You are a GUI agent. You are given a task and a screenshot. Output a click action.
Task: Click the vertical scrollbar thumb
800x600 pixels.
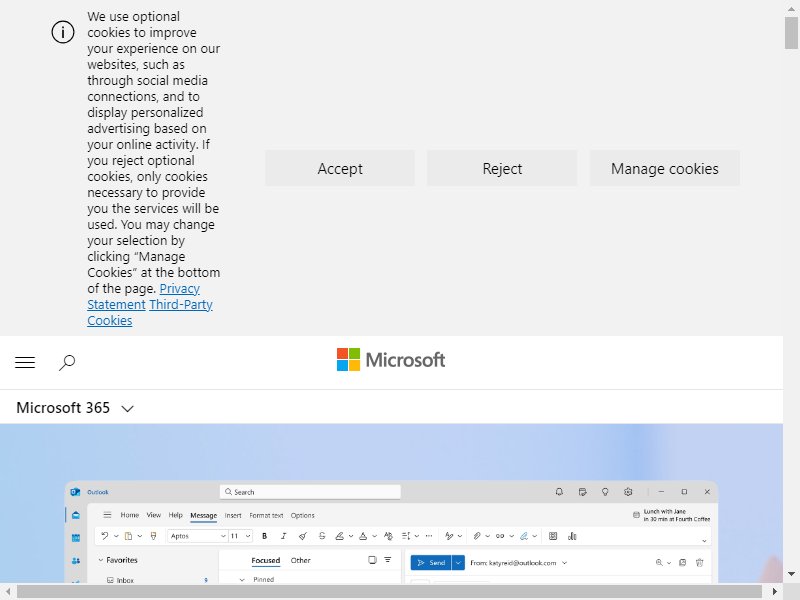click(791, 33)
